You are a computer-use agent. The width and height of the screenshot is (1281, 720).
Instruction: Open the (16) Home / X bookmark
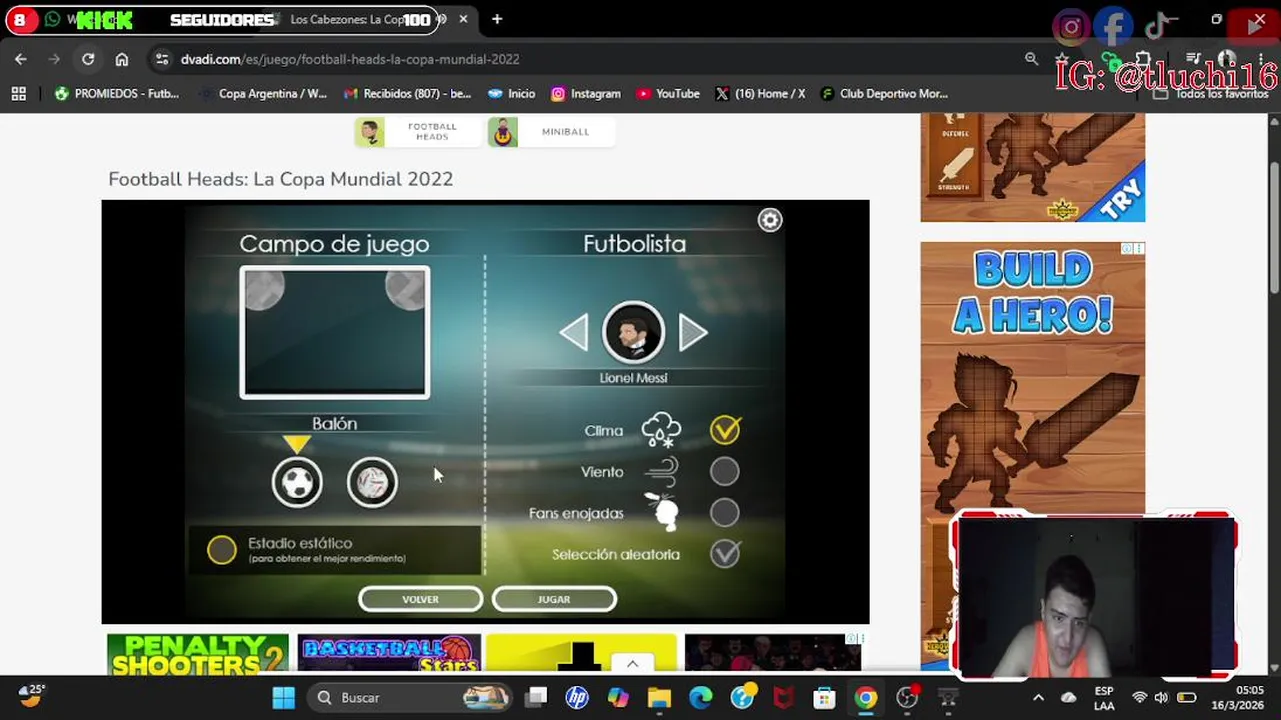tap(760, 93)
